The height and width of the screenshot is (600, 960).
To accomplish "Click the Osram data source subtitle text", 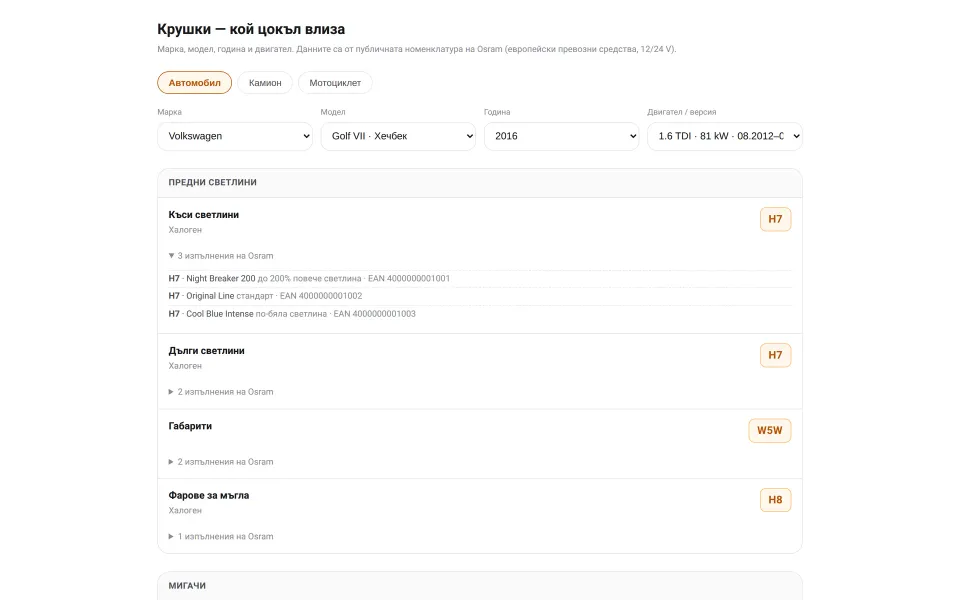I will (417, 49).
